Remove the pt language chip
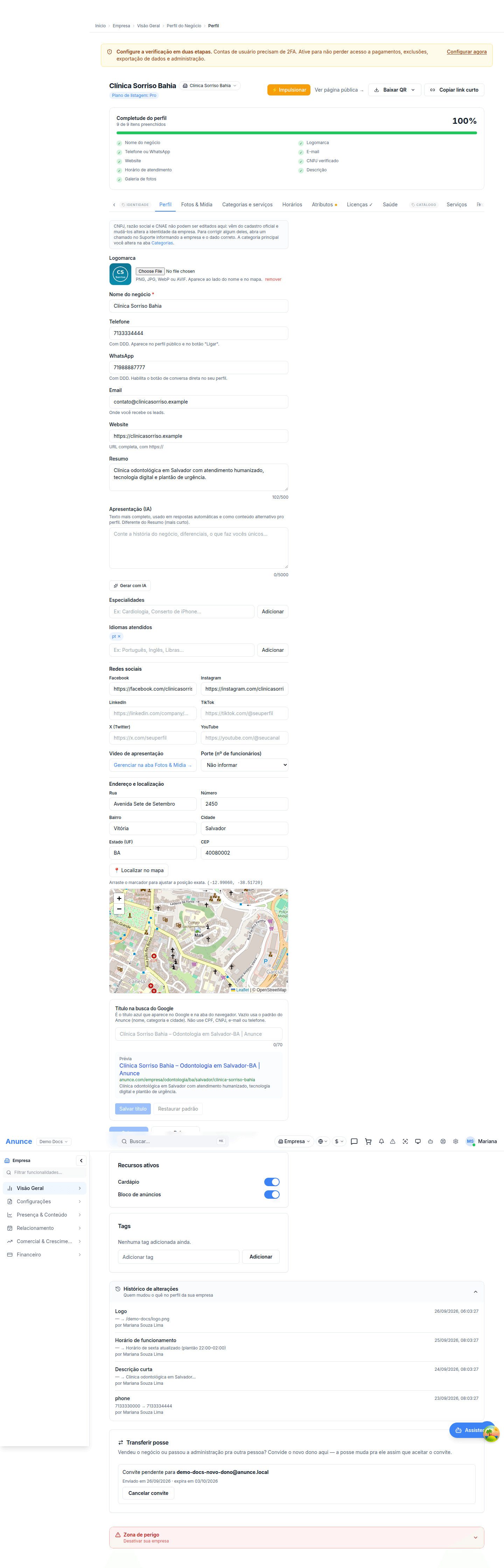 (119, 636)
